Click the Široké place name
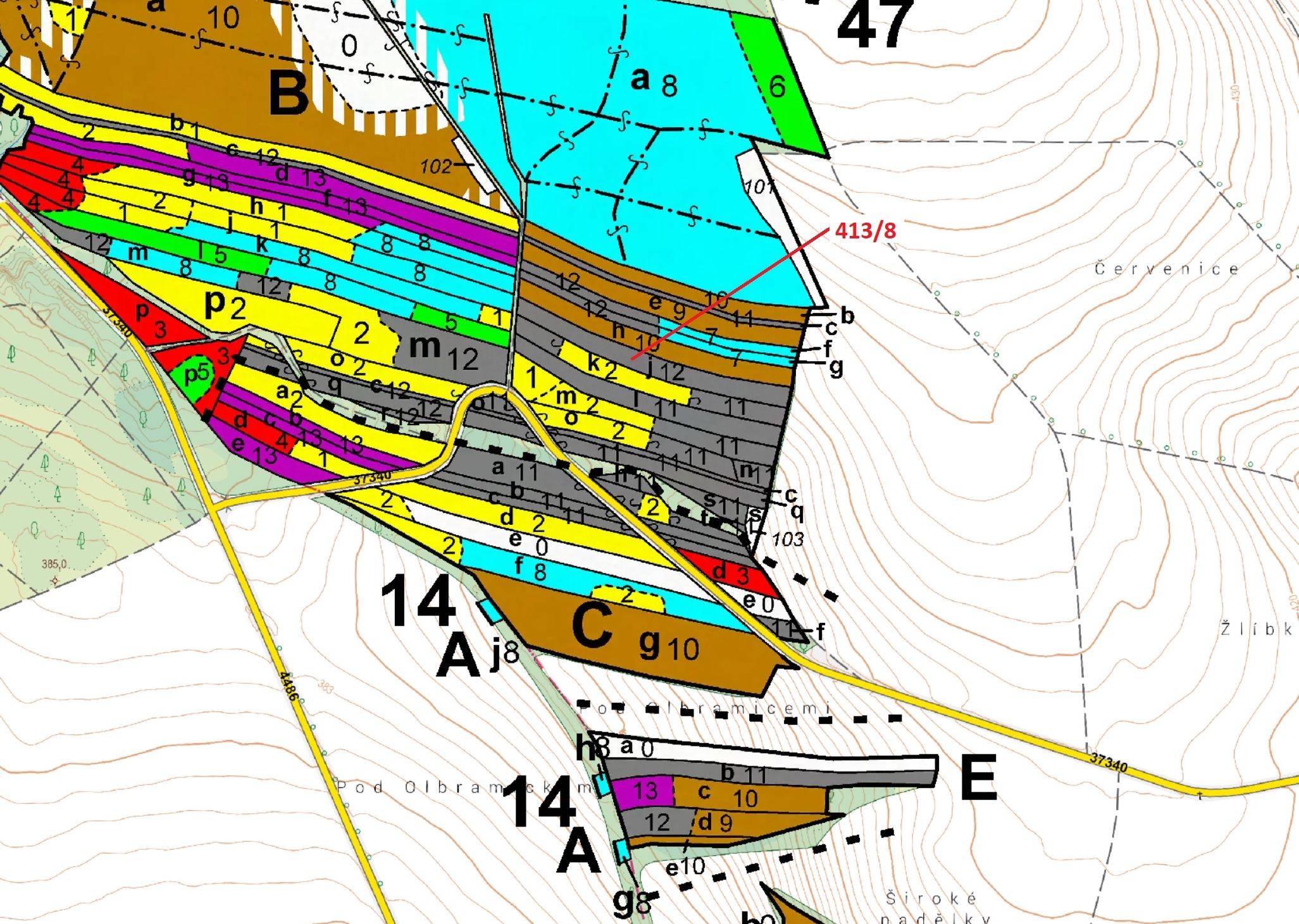1299x924 pixels. 931,898
